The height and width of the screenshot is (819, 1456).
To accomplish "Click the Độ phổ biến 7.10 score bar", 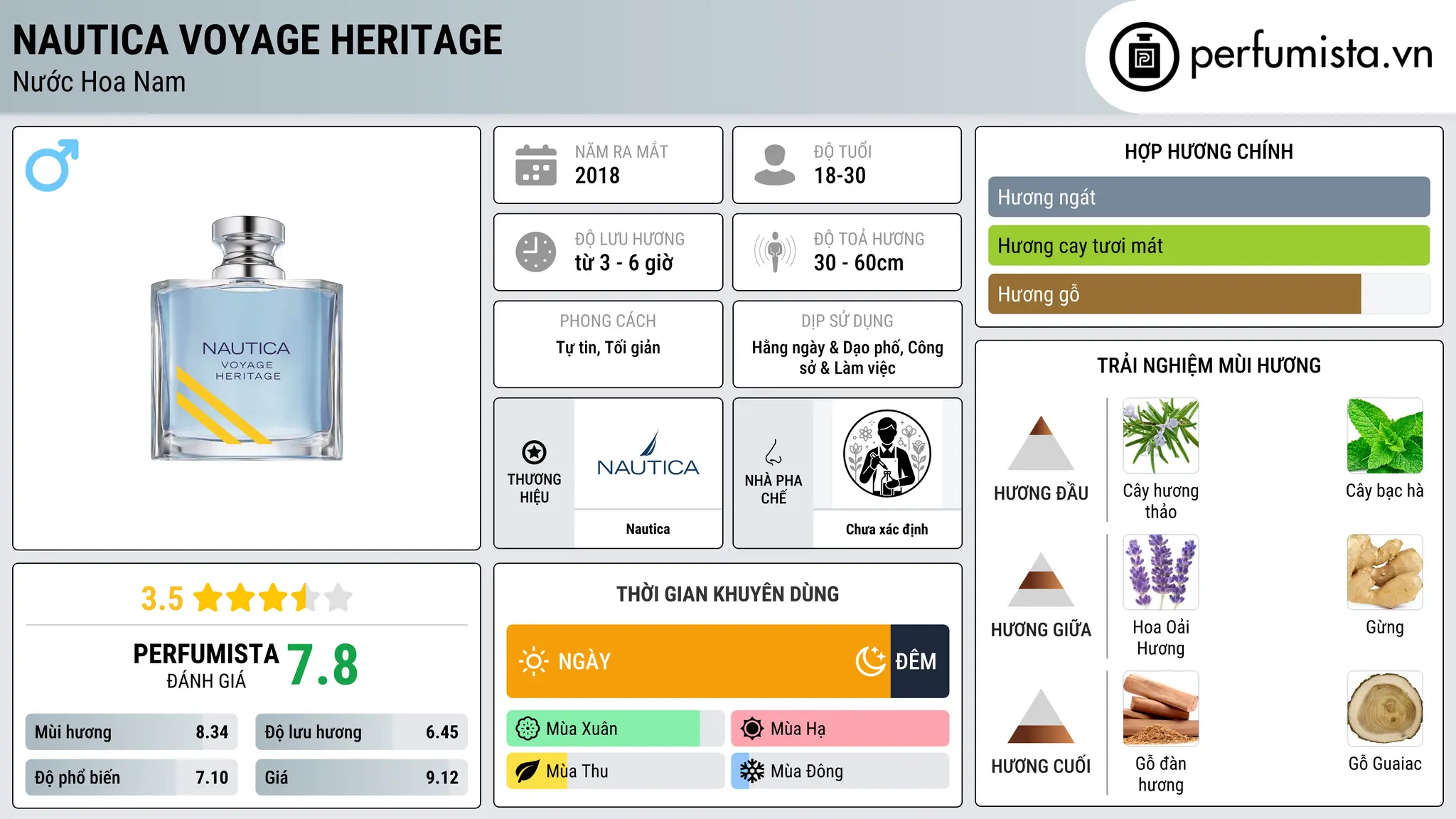I will click(x=132, y=778).
